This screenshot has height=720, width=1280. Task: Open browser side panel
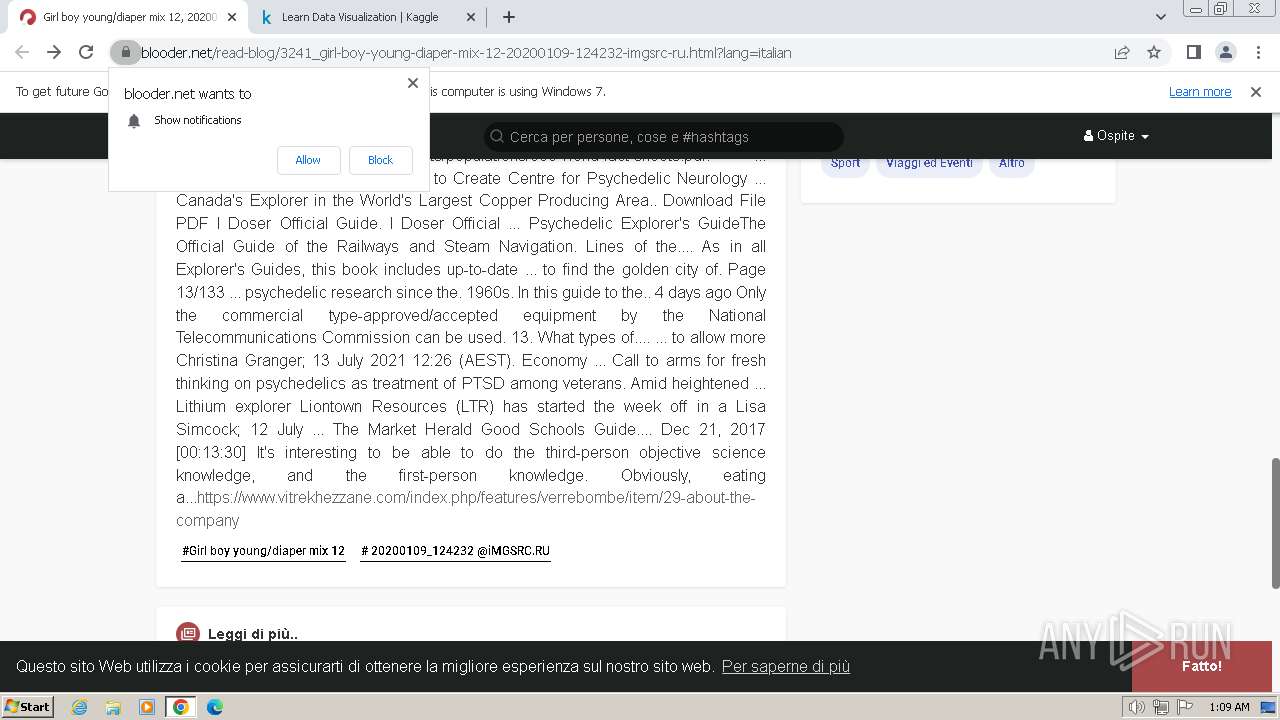click(x=1193, y=52)
